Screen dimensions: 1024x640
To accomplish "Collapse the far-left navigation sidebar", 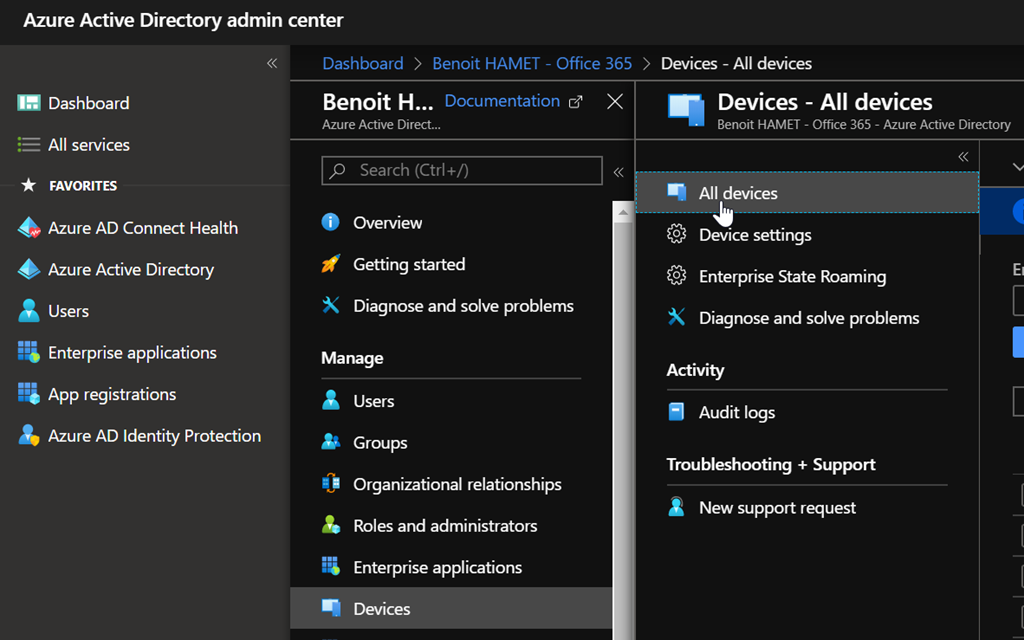I will coord(272,63).
